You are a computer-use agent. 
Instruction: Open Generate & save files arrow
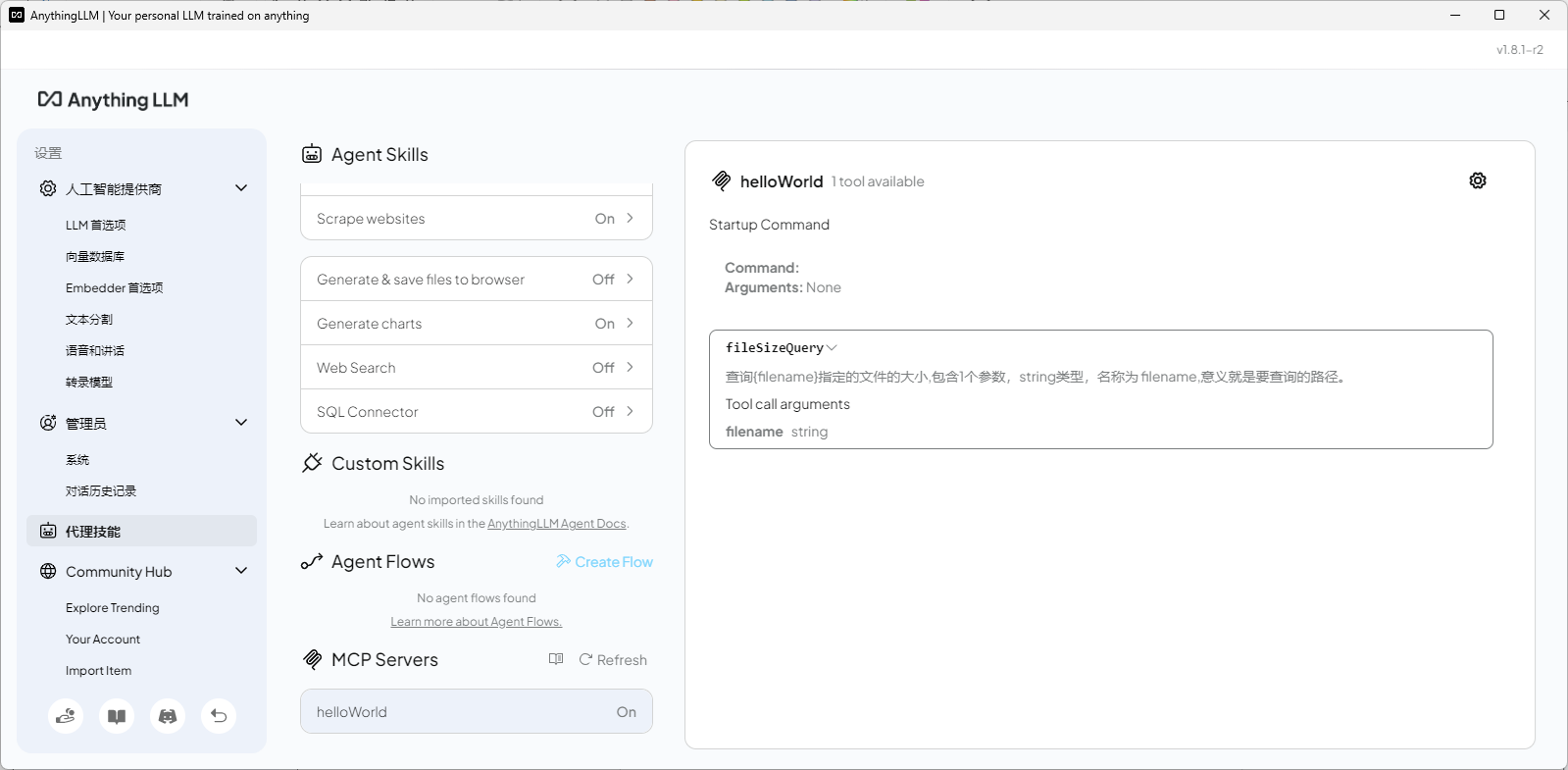pyautogui.click(x=630, y=279)
